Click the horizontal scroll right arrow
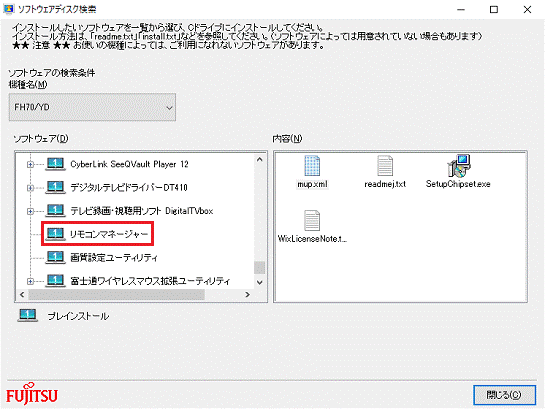The width and height of the screenshot is (545, 409). (247, 295)
